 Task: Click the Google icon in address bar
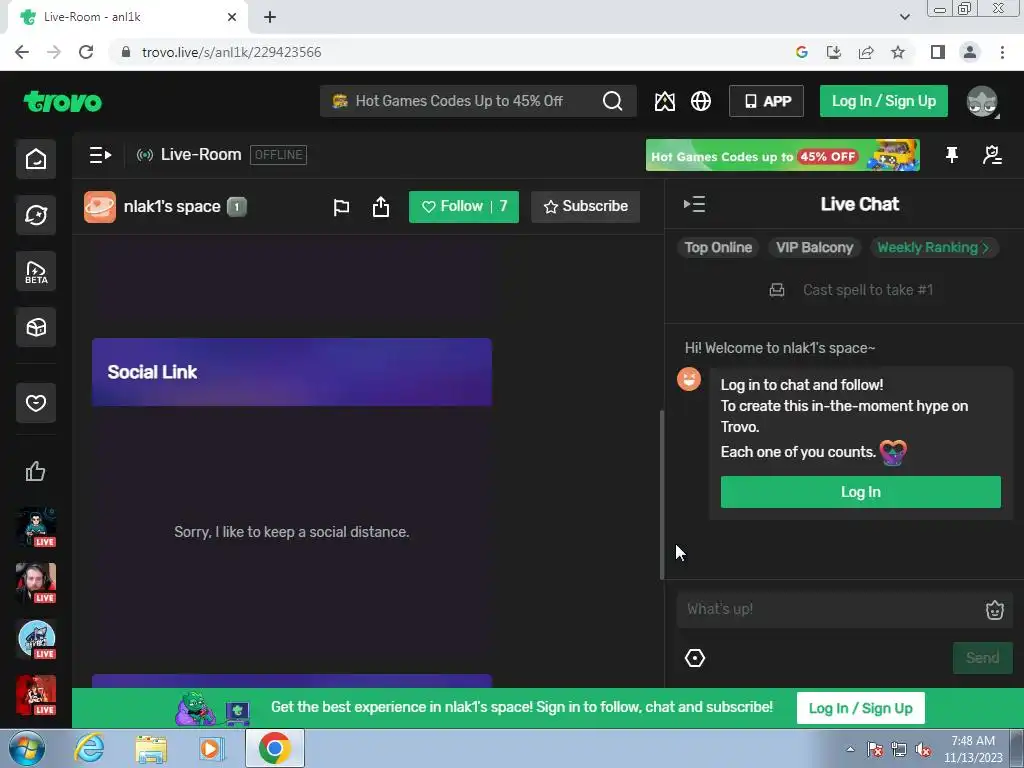(x=802, y=52)
